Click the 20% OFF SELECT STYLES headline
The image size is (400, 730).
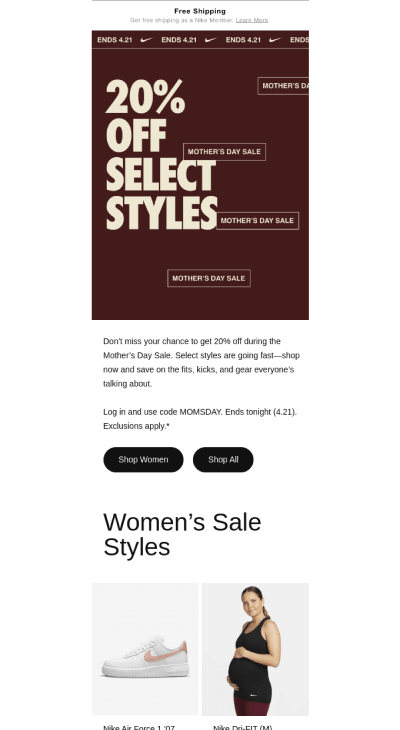pyautogui.click(x=161, y=155)
